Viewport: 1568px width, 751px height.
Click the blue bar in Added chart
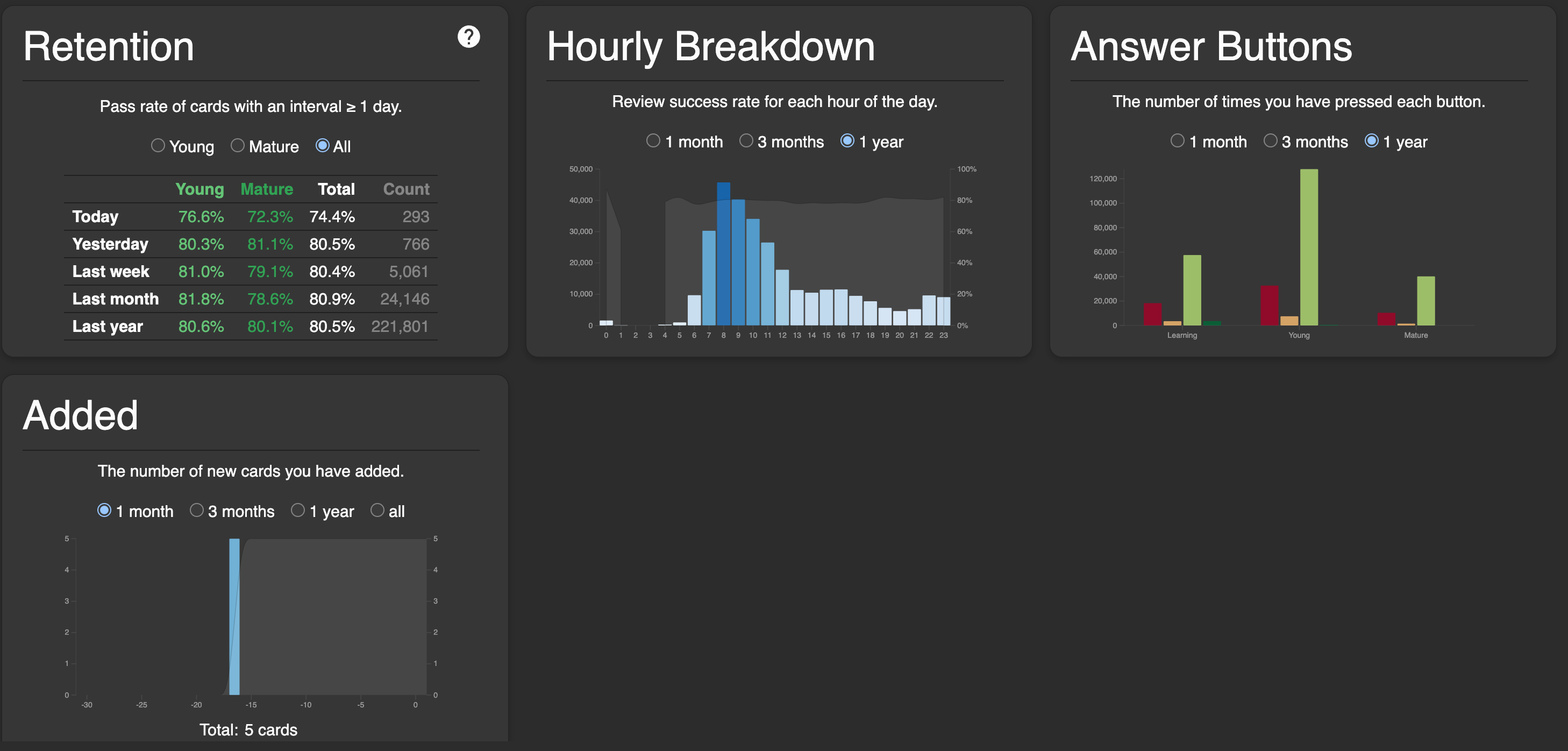pos(234,615)
